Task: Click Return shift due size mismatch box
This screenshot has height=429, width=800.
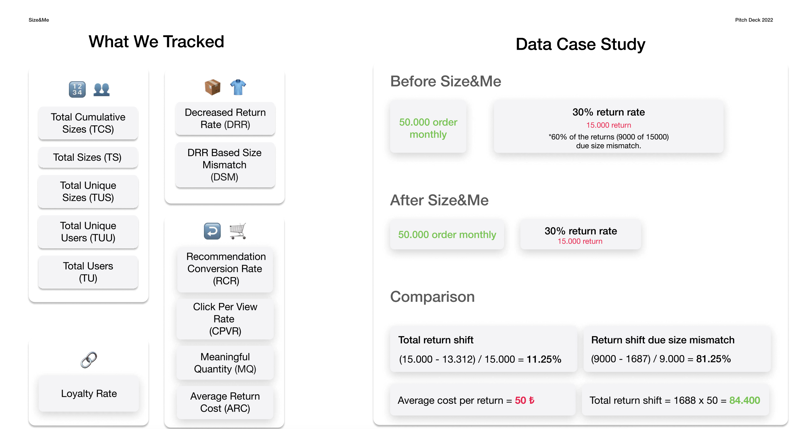Action: [676, 350]
